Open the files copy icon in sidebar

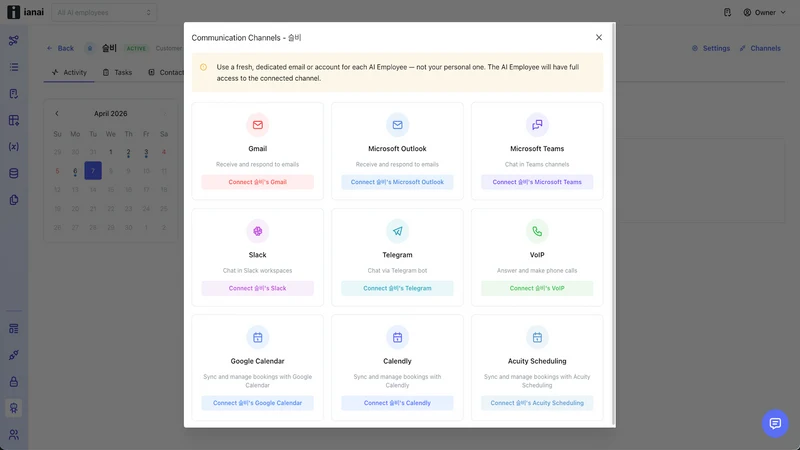14,200
